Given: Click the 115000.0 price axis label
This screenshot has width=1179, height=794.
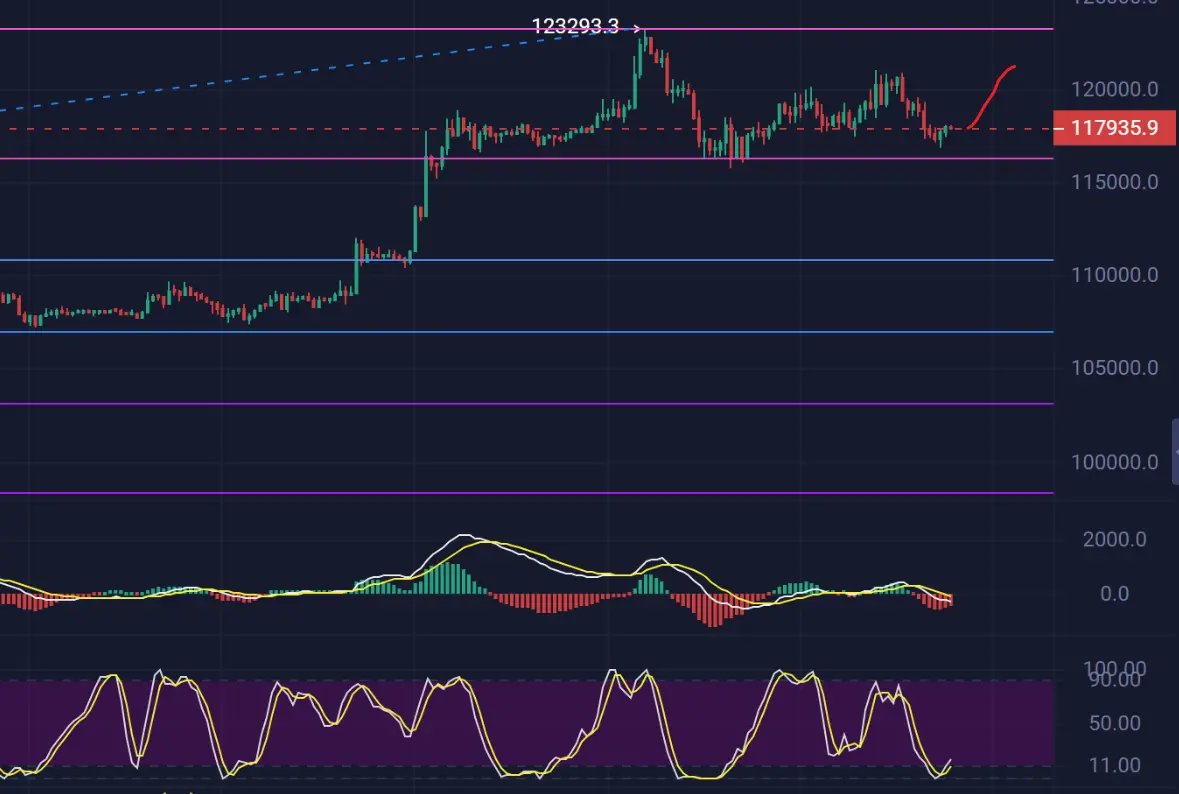Looking at the screenshot, I should [x=1114, y=182].
